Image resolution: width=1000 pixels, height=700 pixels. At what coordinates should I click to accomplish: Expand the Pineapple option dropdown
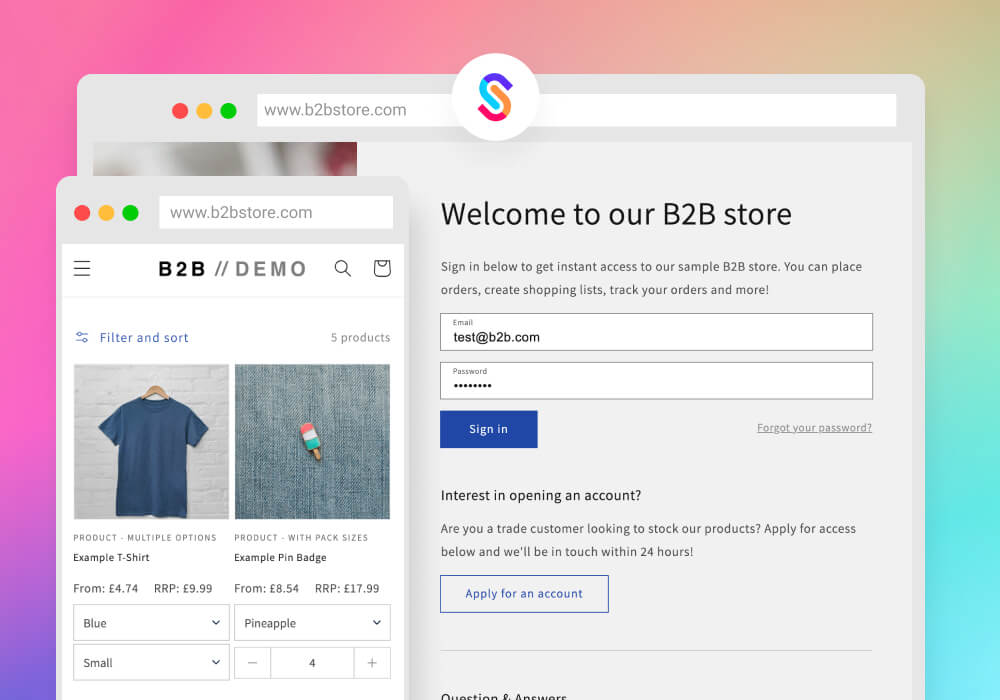click(312, 623)
